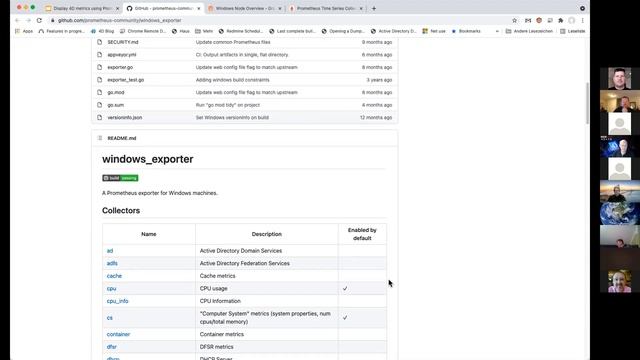Open the exporter.go file
This screenshot has height=360, width=640.
(x=120, y=67)
